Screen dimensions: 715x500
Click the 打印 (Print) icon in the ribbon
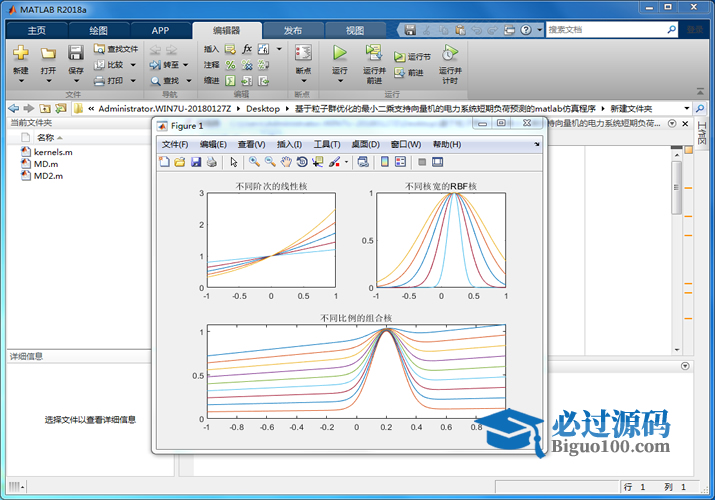(99, 81)
